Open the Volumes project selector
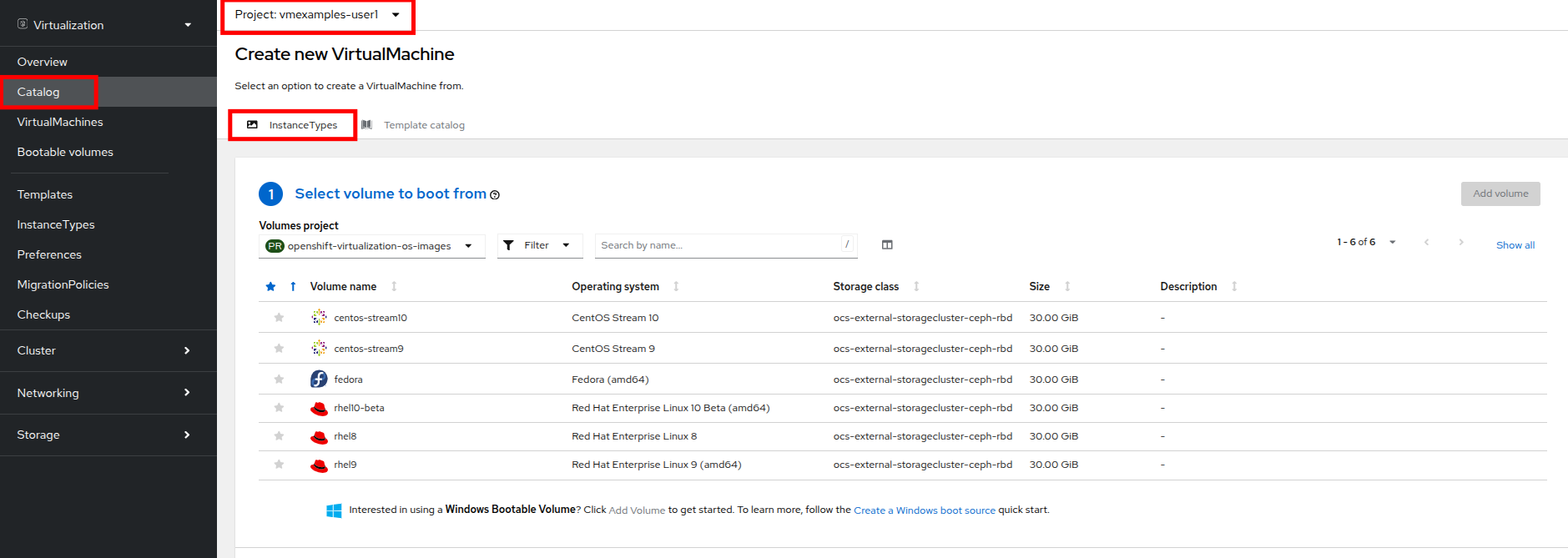This screenshot has height=558, width=1568. (x=371, y=246)
